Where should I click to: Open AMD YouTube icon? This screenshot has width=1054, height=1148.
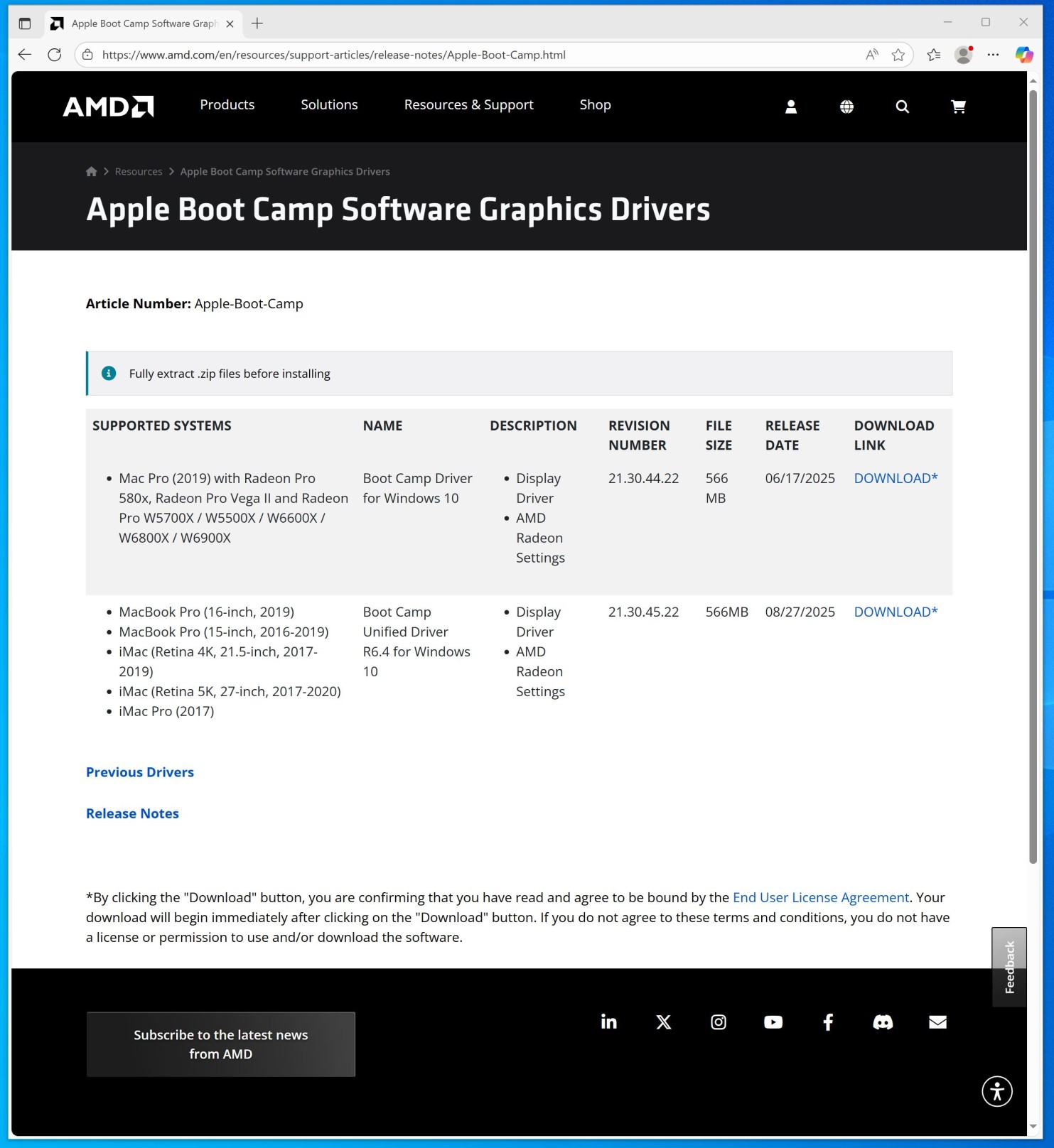[x=773, y=1022]
